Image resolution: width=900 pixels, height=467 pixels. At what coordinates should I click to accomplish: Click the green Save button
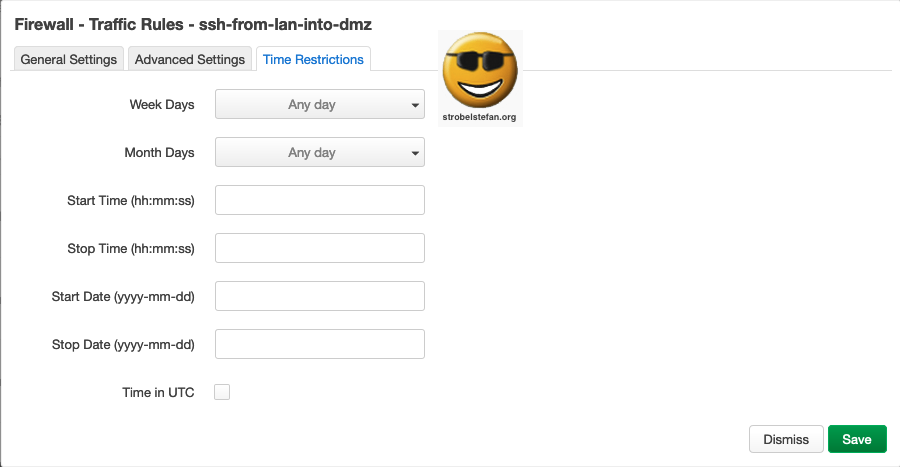(x=857, y=439)
